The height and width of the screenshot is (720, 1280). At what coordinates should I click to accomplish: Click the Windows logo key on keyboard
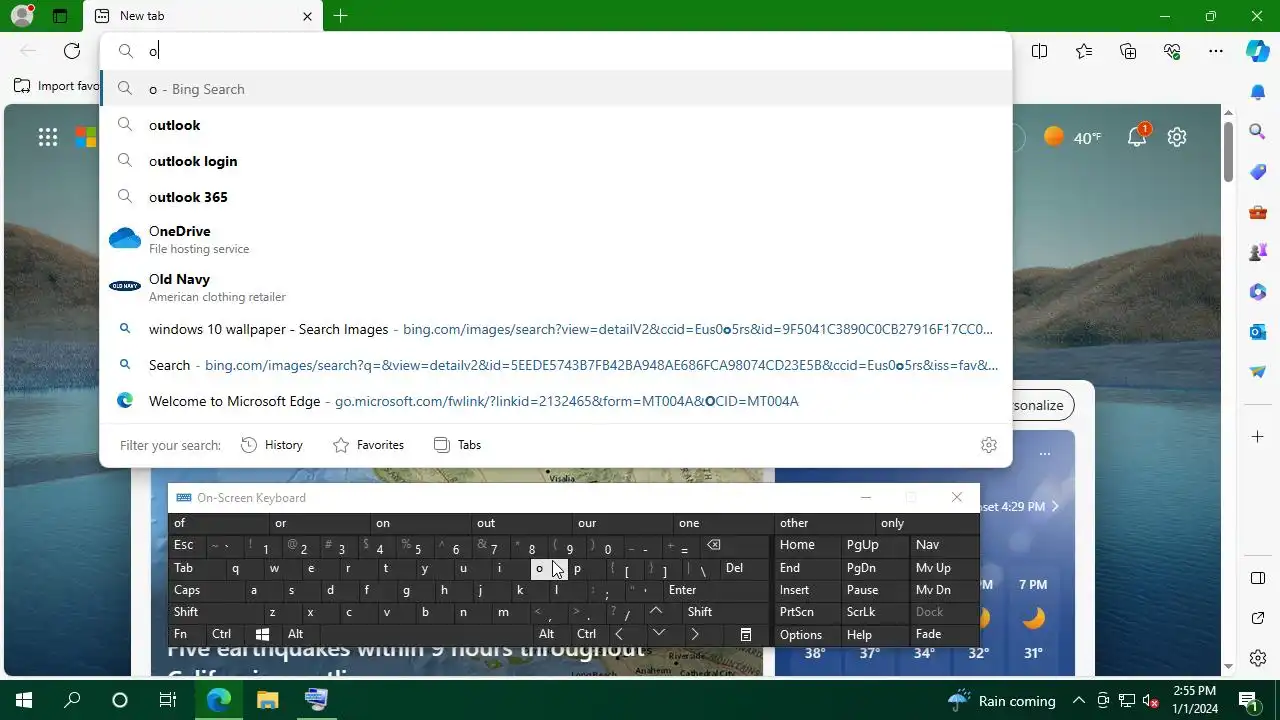[262, 634]
